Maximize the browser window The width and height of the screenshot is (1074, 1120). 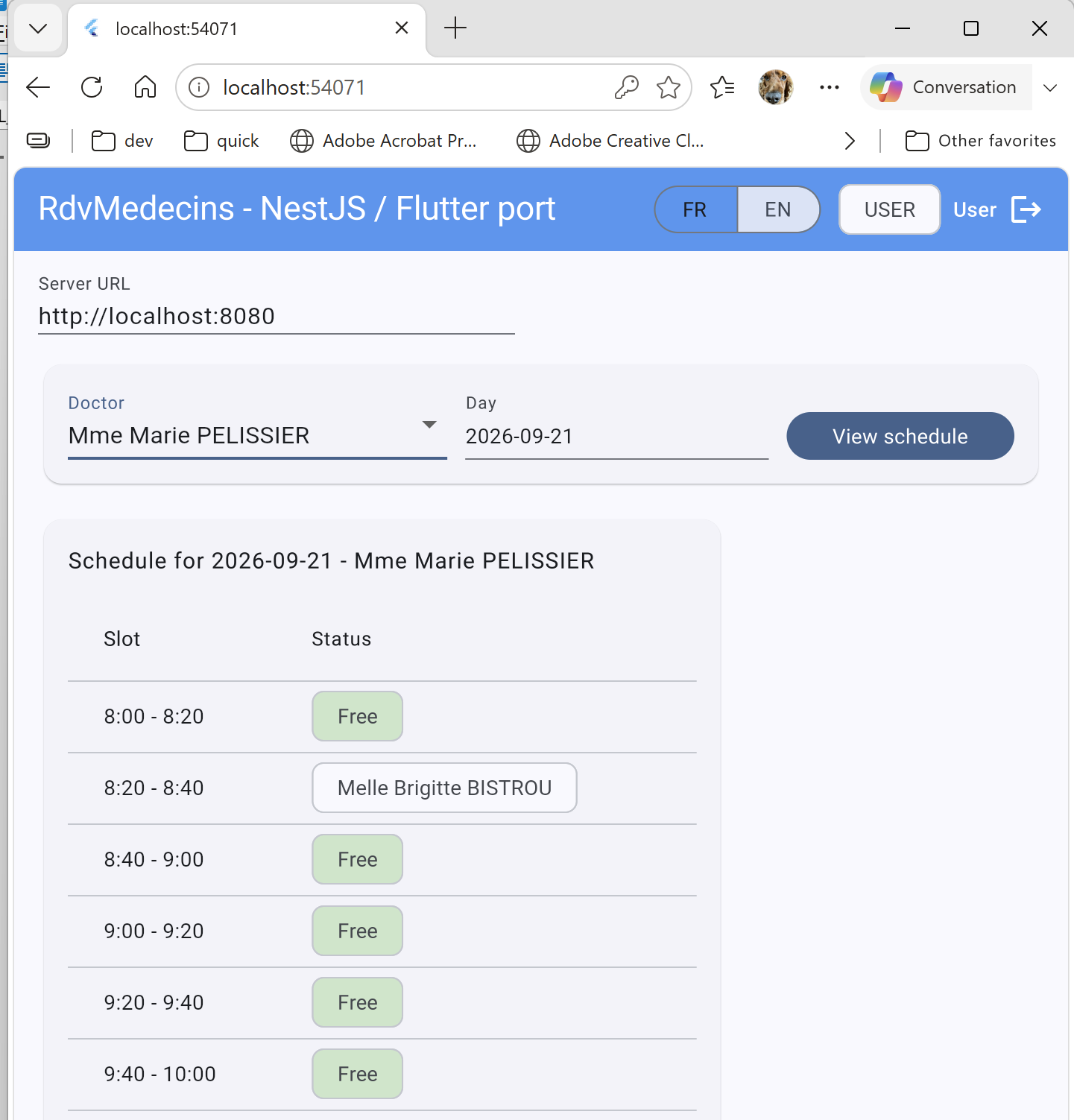pyautogui.click(x=971, y=28)
